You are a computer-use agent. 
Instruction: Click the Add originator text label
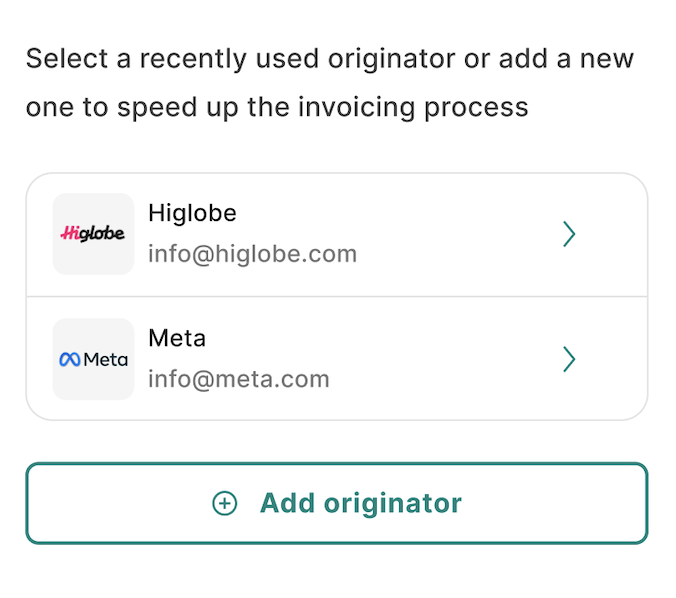[x=361, y=503]
